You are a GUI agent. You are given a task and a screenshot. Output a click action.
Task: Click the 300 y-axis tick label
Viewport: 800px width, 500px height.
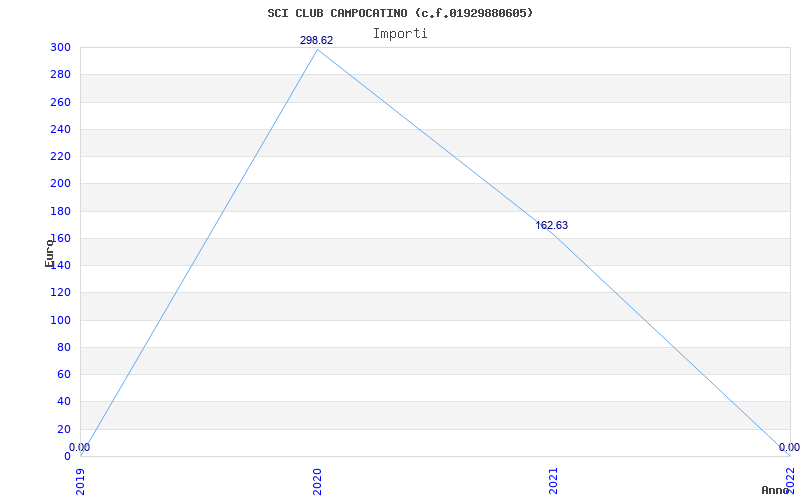[61, 47]
